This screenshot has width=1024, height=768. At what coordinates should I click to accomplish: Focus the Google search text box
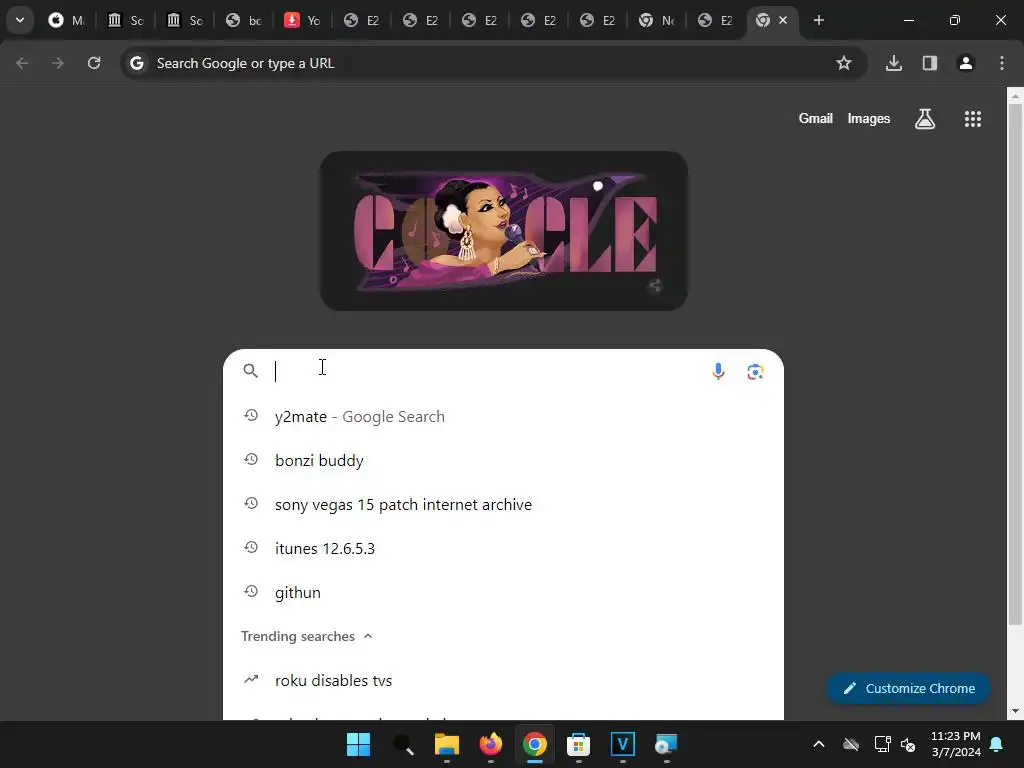pos(487,371)
